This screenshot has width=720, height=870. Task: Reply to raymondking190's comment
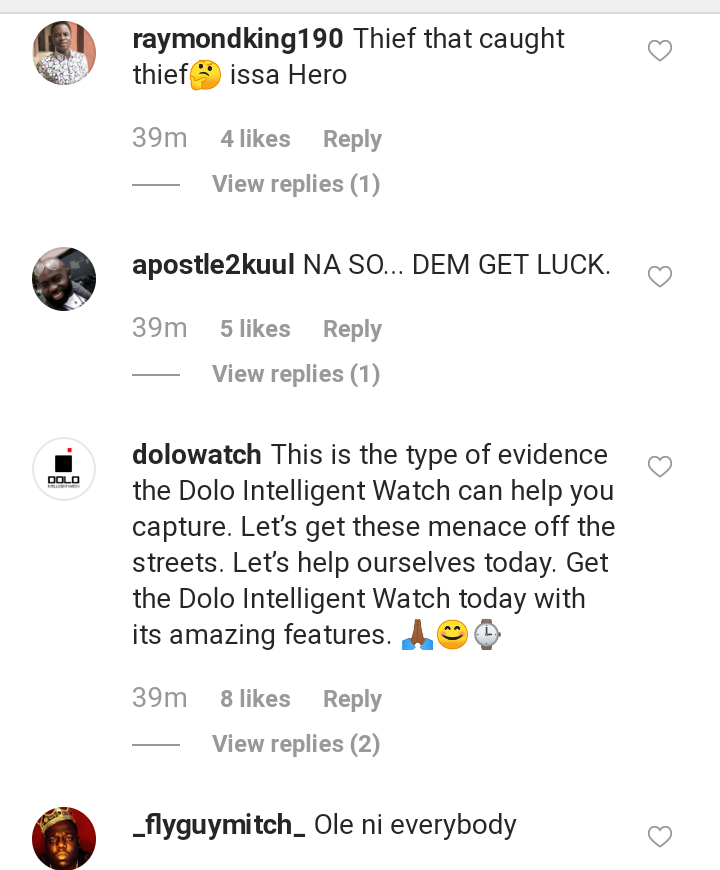352,139
